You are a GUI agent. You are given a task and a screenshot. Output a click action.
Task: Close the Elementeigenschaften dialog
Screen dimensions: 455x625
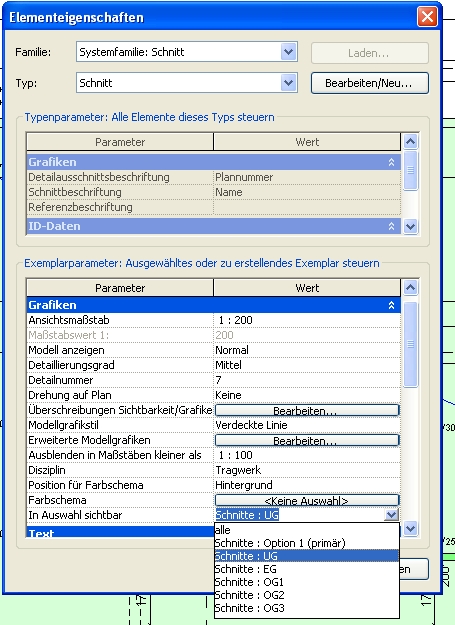pos(427,17)
